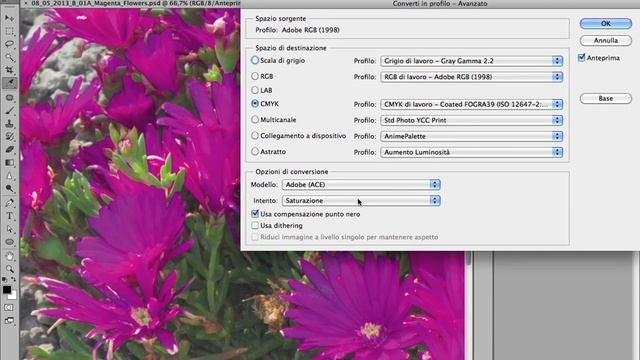640x360 pixels.
Task: Enable Usa dithering checkbox
Action: click(255, 225)
